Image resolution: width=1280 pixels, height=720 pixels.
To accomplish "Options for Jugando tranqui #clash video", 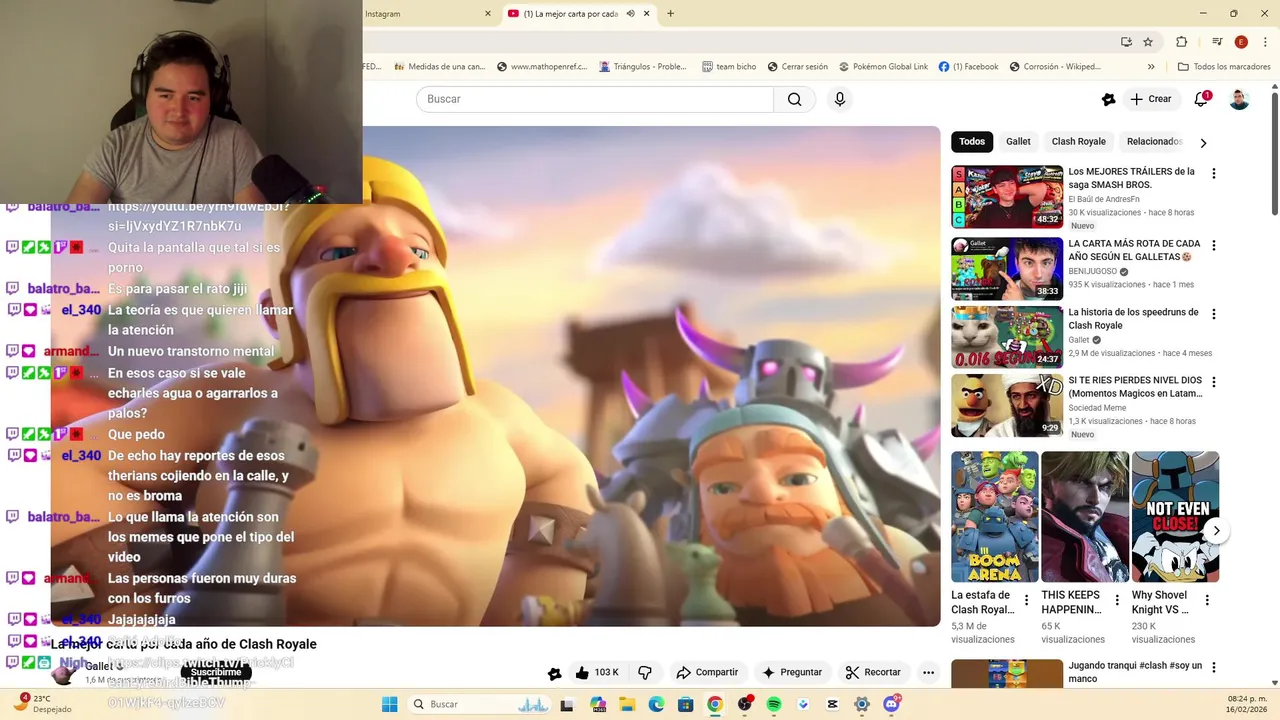I will (x=1214, y=667).
